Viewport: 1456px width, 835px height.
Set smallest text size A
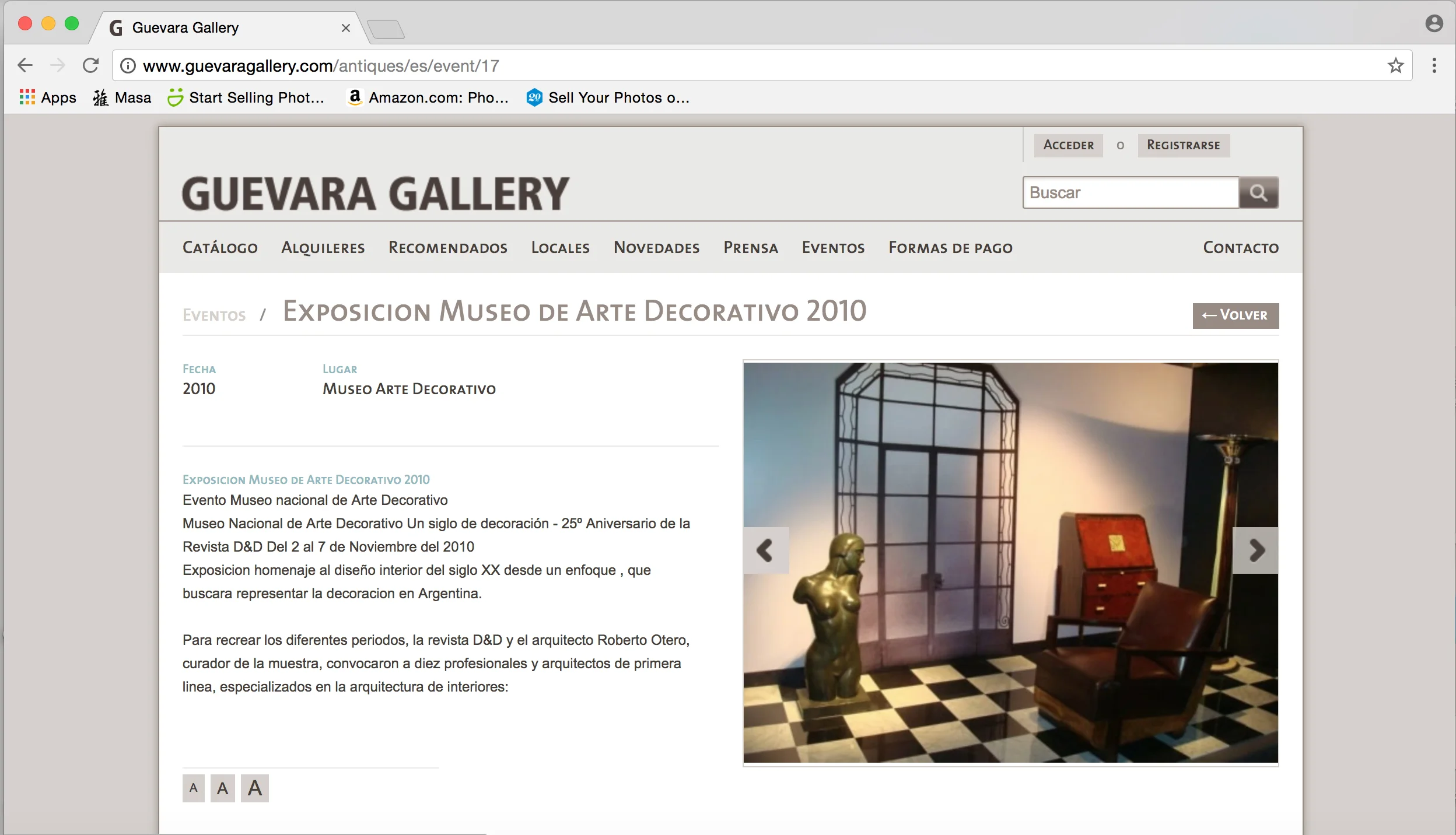(x=193, y=788)
